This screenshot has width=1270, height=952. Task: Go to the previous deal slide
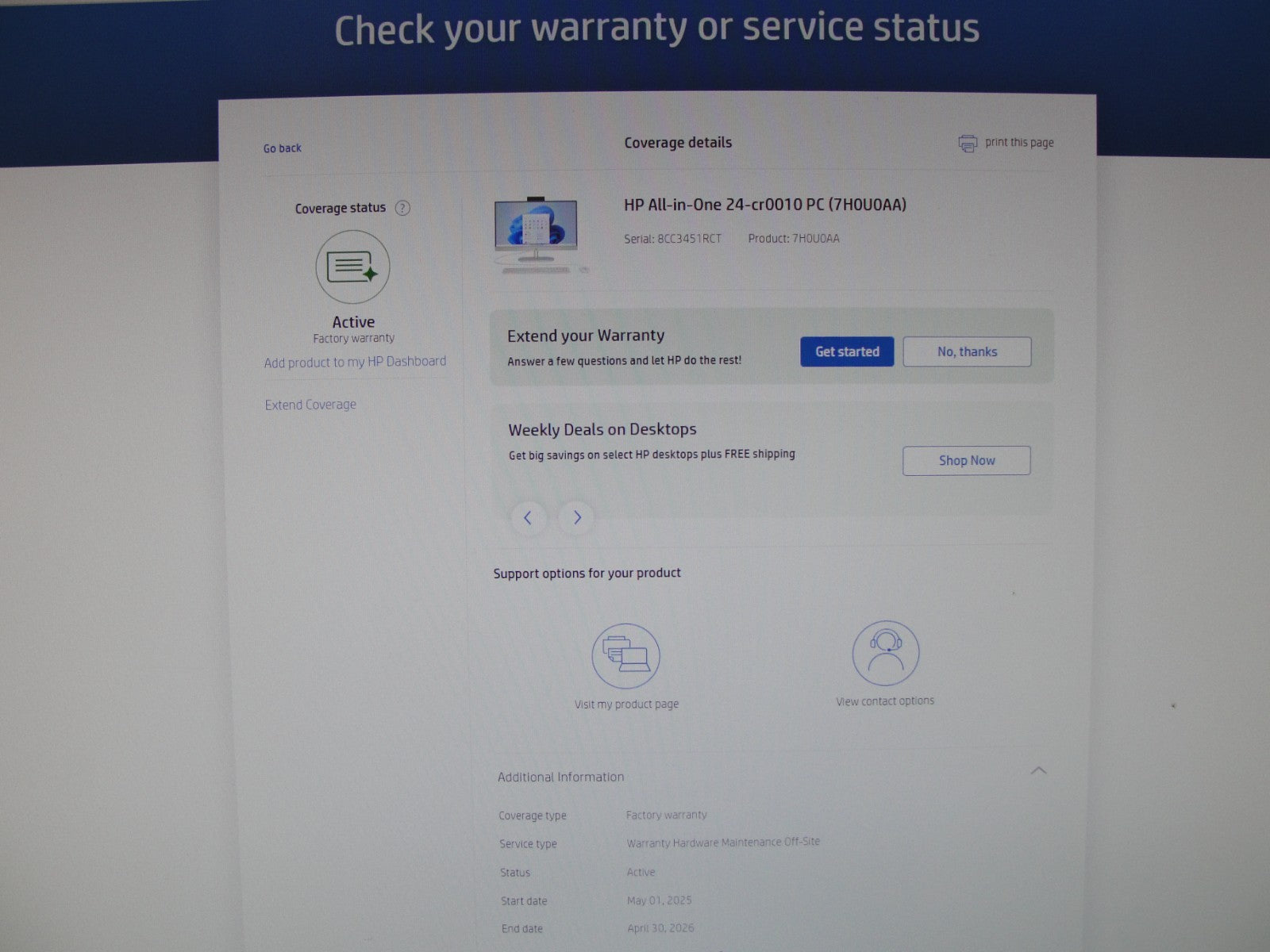pos(528,518)
